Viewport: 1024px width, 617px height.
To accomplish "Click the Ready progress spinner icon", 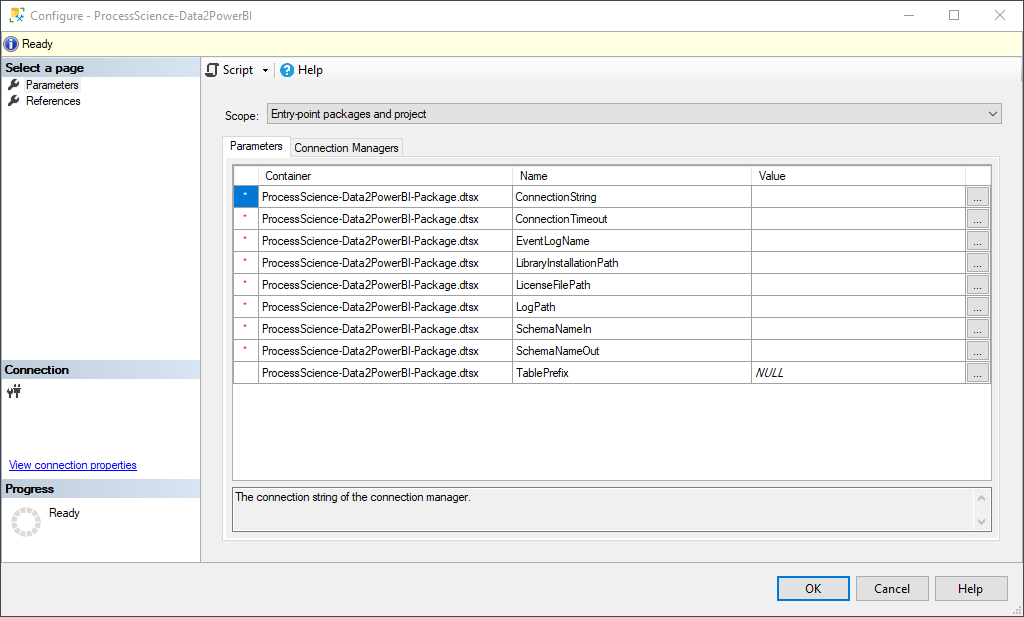I will 26,522.
